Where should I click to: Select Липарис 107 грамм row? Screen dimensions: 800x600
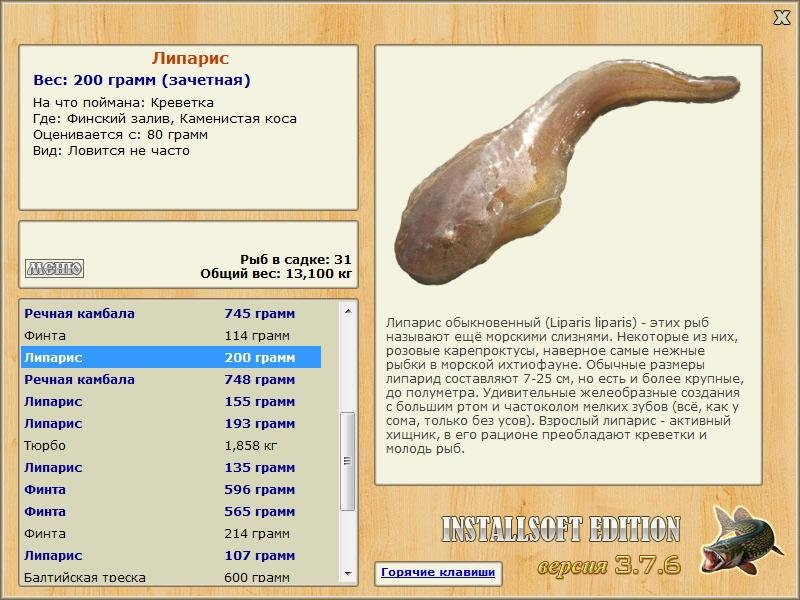[171, 555]
